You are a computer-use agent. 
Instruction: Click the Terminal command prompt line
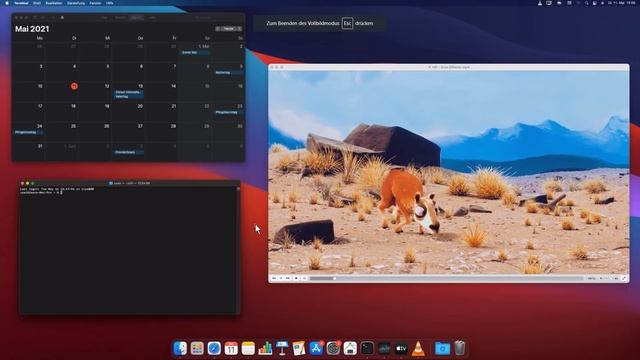[x=41, y=192]
